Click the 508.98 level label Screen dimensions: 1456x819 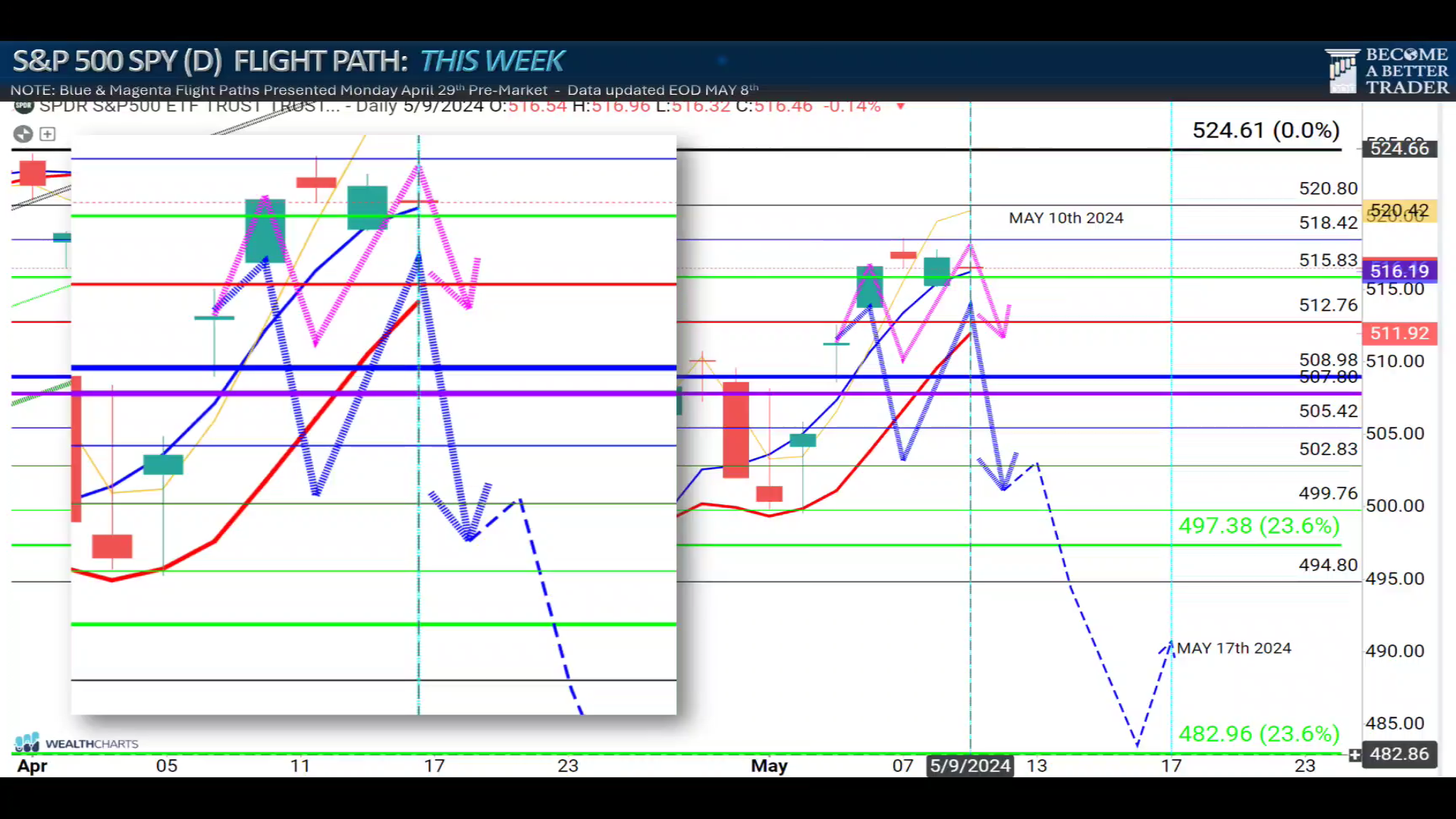1328,359
